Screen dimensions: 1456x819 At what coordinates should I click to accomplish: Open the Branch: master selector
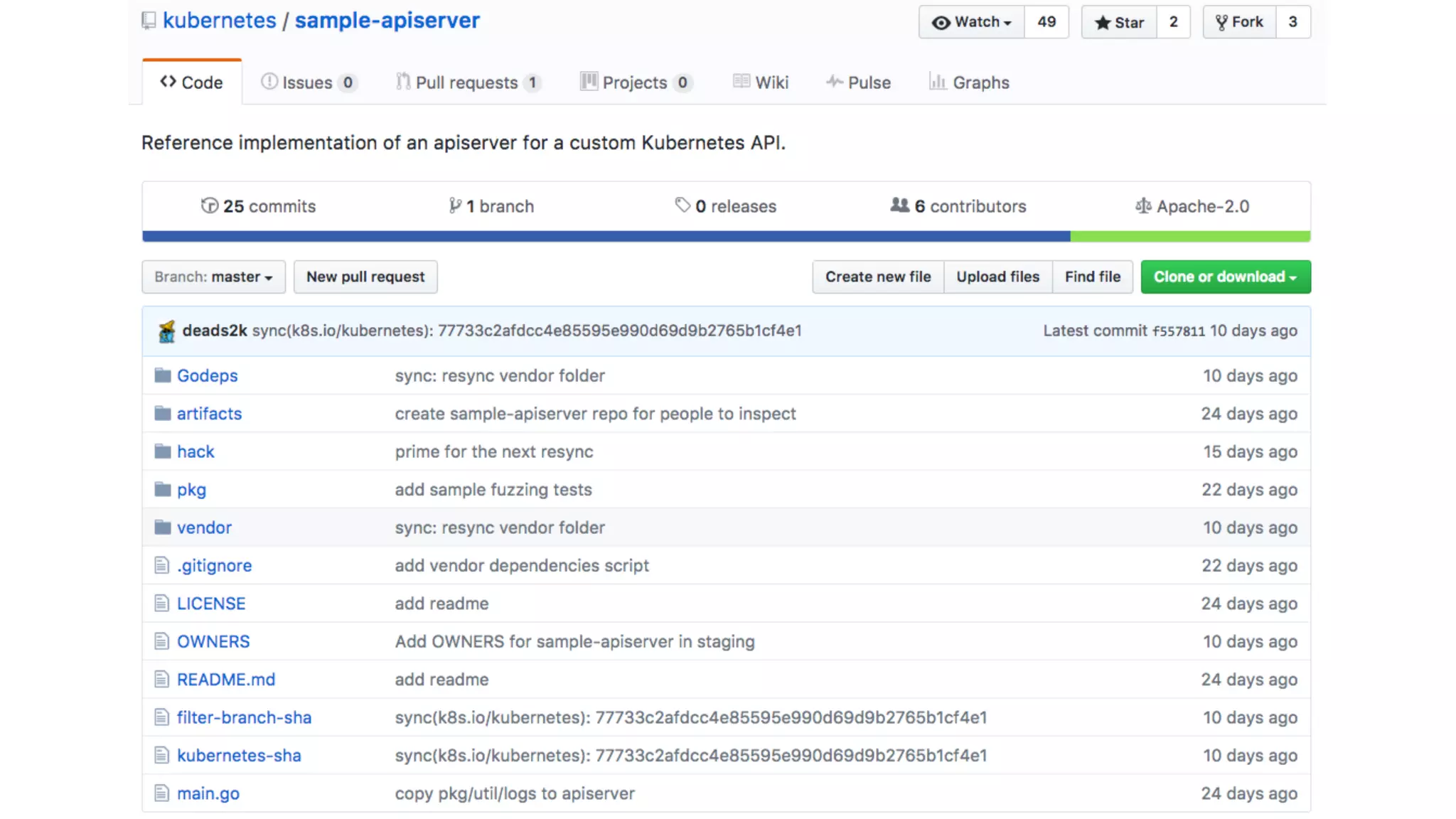click(213, 277)
